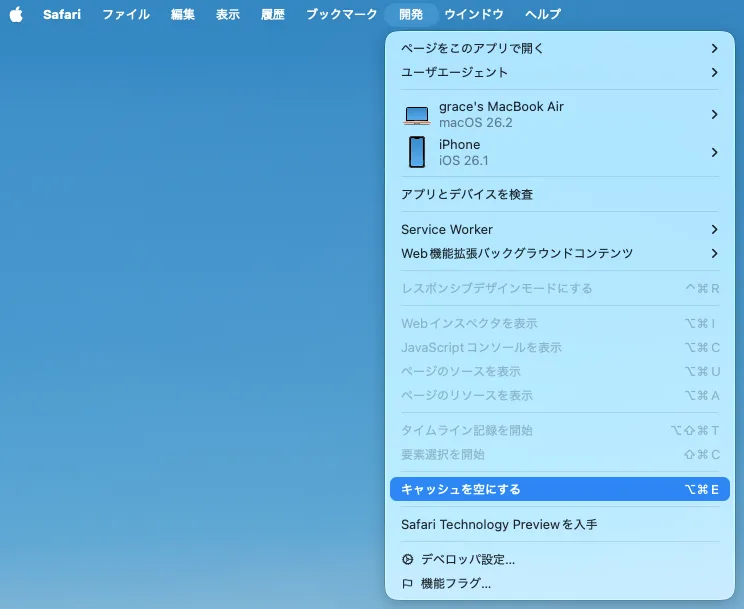Expand Web機能拡張バックグラウンドコンテンツ submenu arrow

tap(715, 253)
